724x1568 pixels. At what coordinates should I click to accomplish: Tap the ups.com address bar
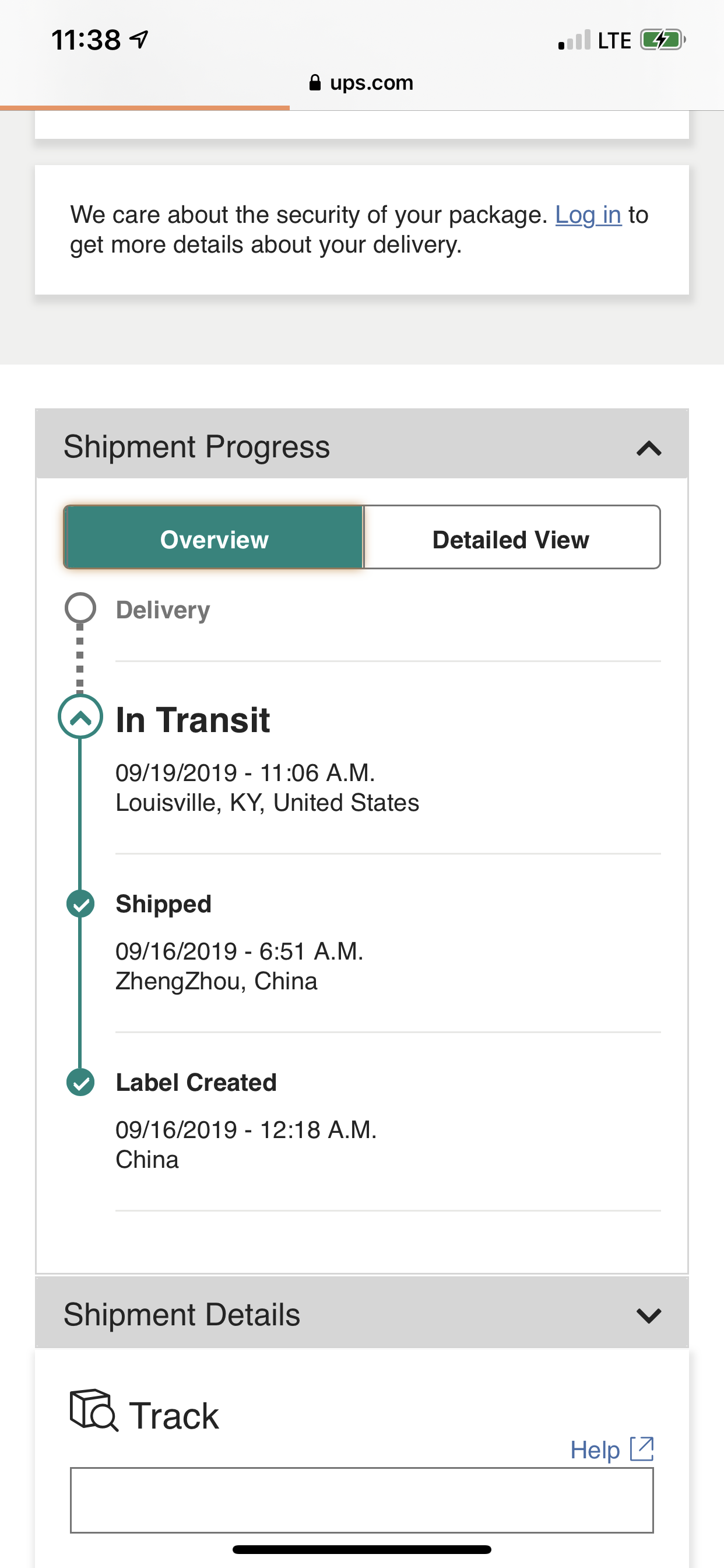[362, 82]
